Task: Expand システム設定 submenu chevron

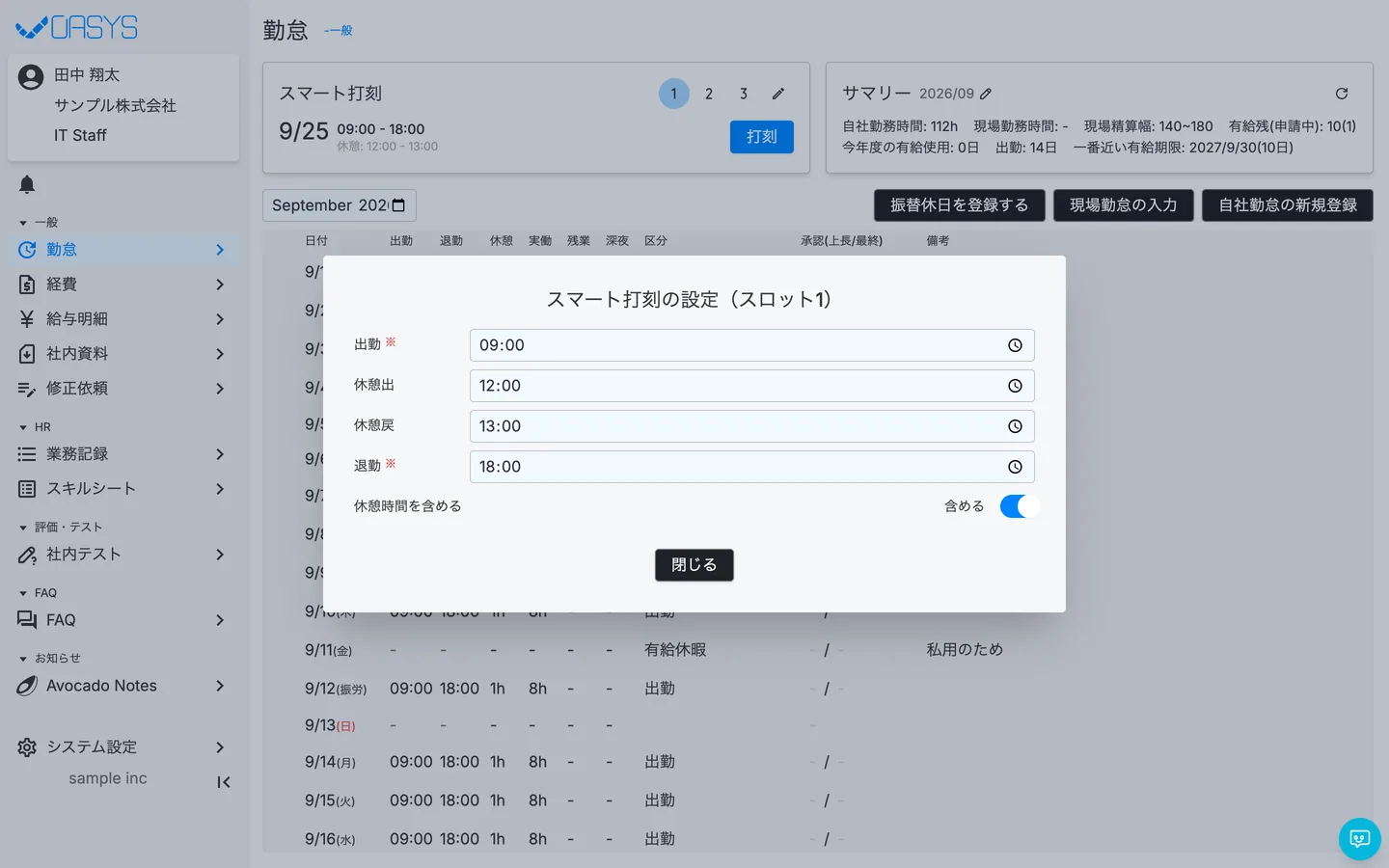Action: [220, 747]
